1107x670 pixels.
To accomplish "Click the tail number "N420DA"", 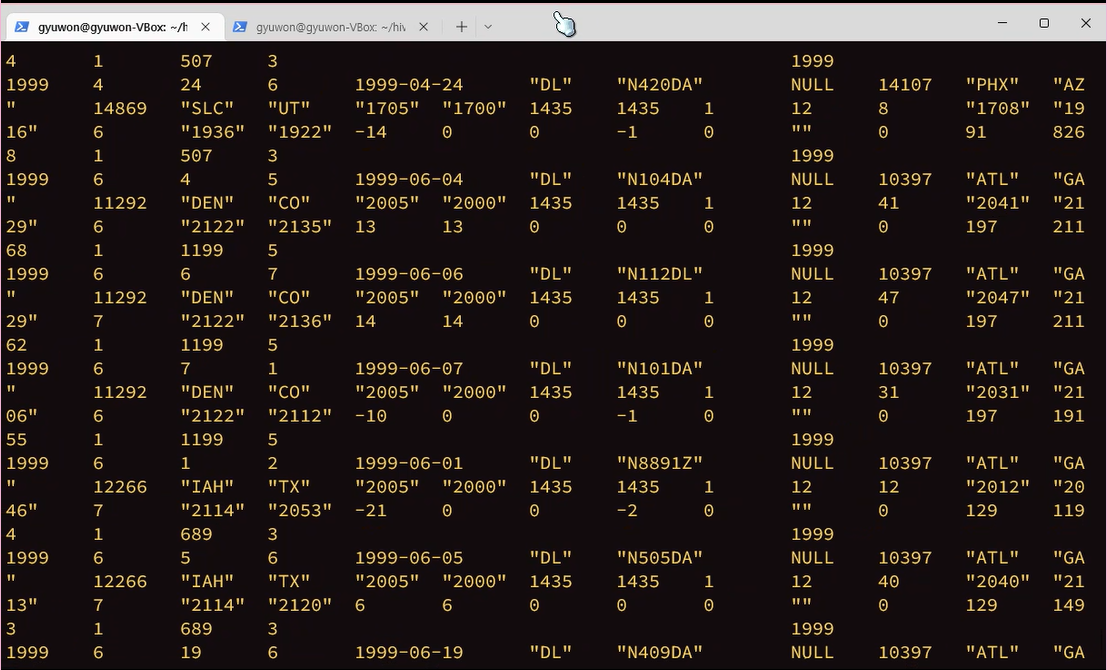I will [659, 85].
